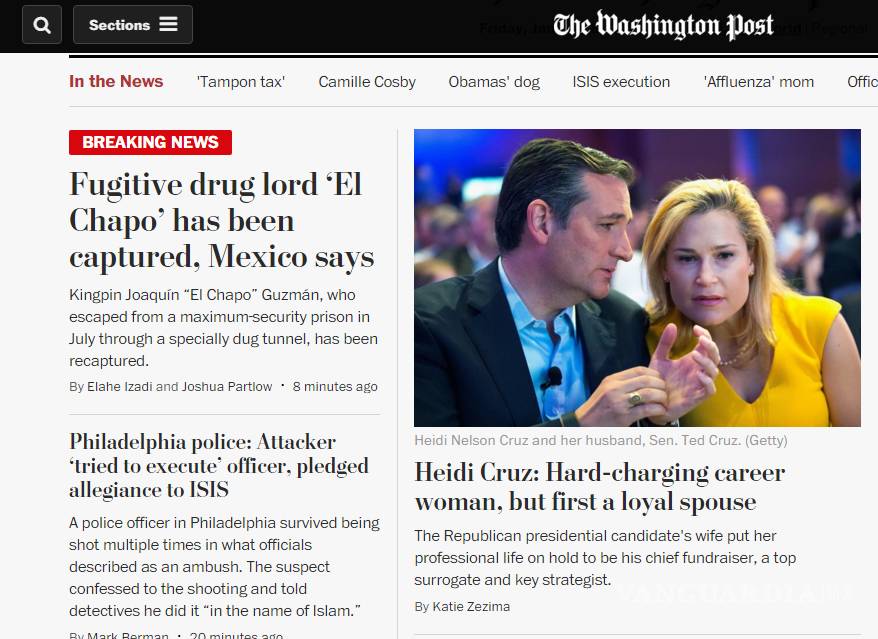Click the Ted and Heidi Cruz photo
The width and height of the screenshot is (878, 639).
[637, 278]
